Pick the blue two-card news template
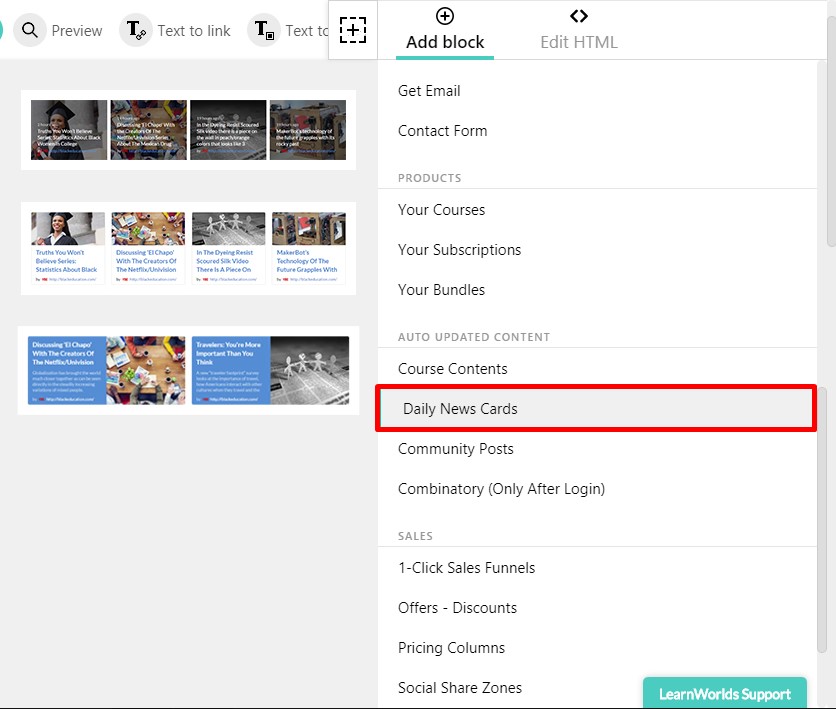 tap(188, 370)
